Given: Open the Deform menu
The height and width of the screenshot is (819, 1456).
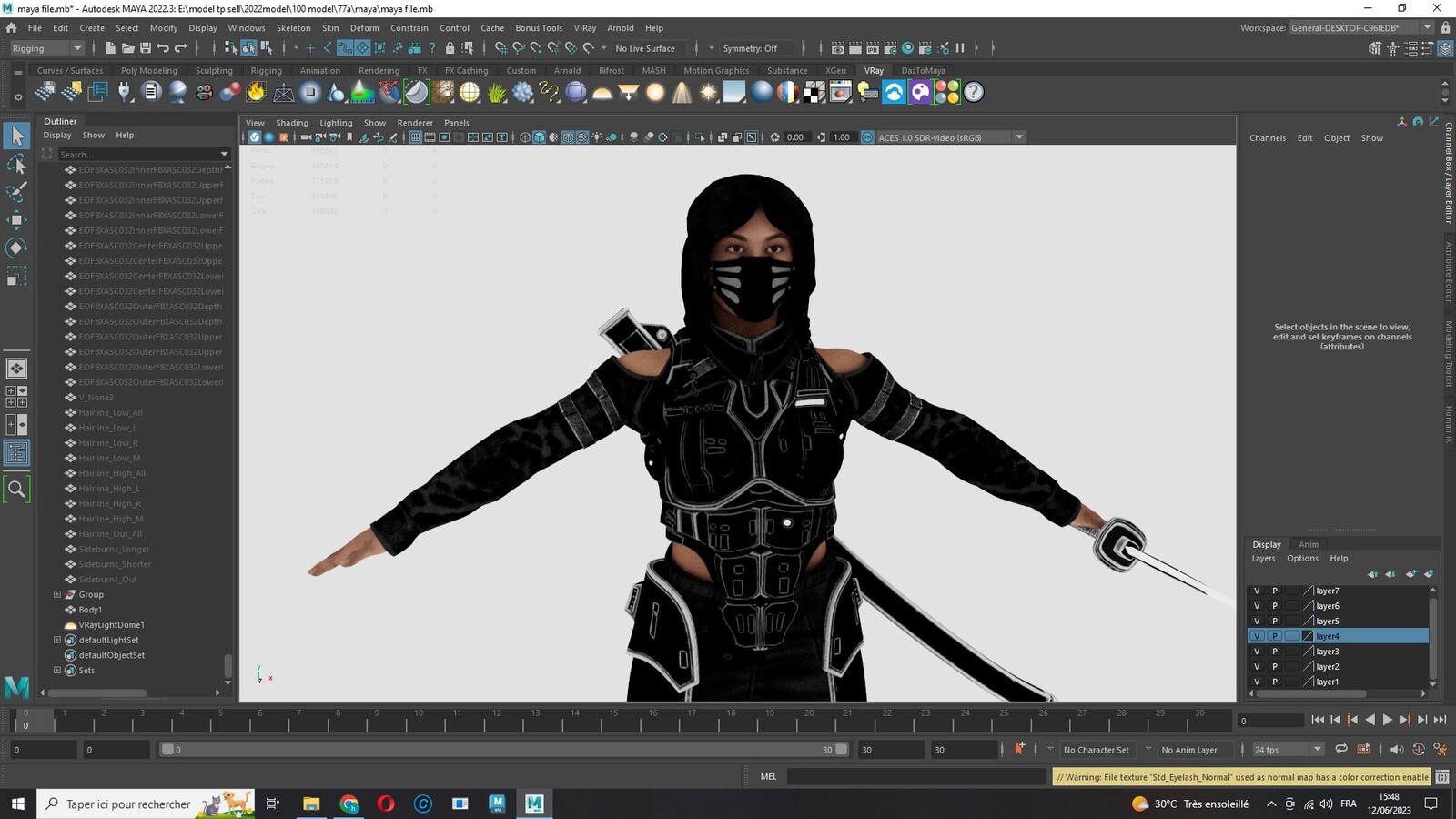Looking at the screenshot, I should tap(364, 28).
